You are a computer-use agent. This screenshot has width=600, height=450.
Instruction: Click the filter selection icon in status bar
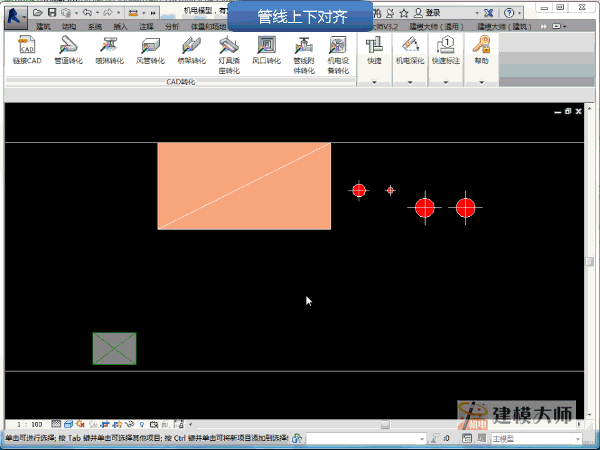tap(436, 438)
